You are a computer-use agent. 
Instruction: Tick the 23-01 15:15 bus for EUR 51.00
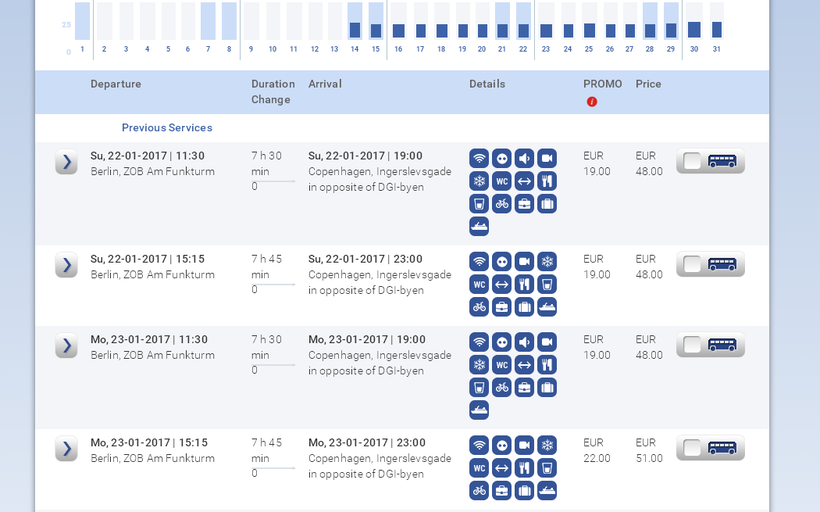[x=690, y=449]
